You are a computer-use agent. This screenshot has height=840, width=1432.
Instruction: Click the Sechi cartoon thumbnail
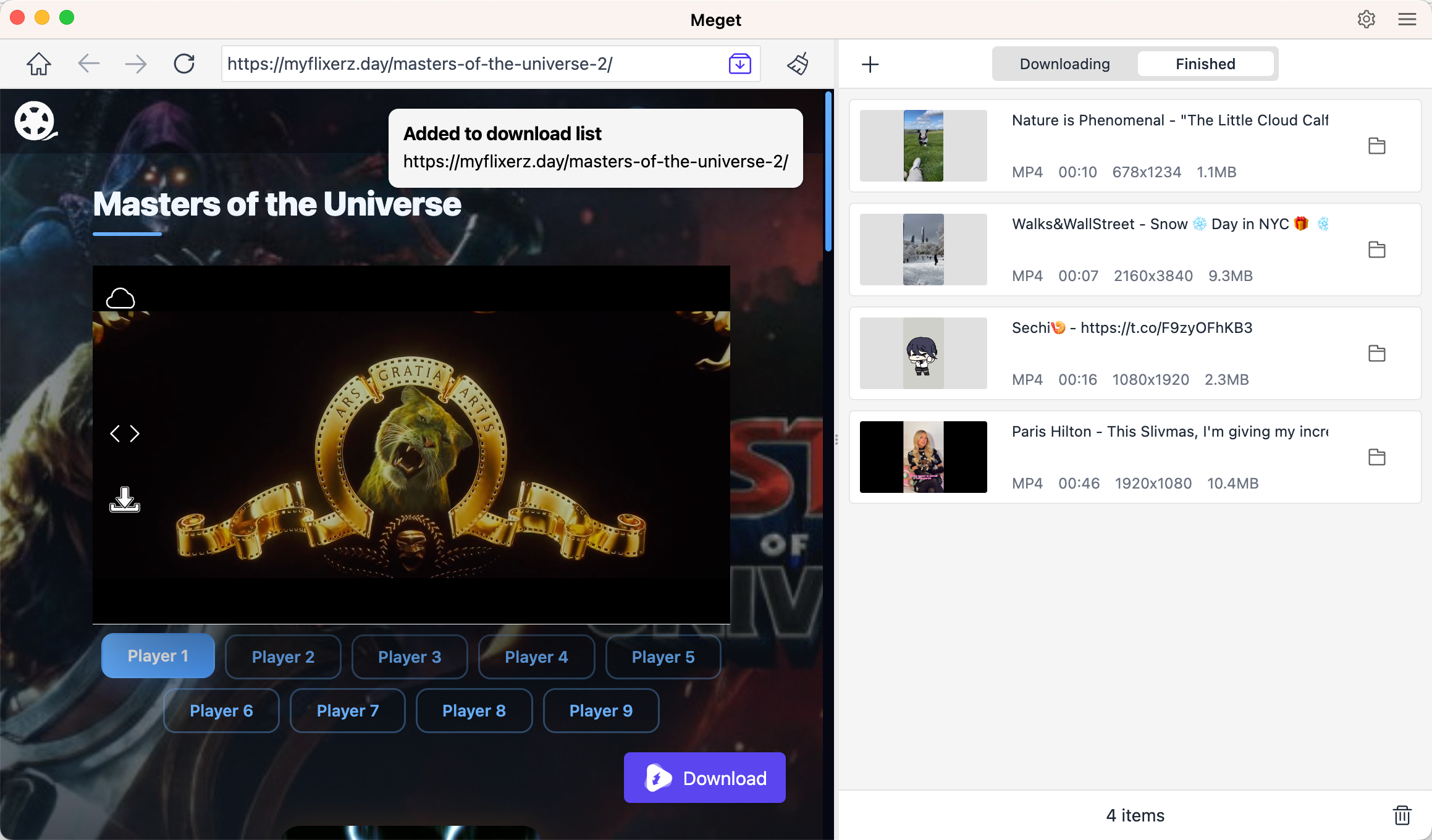tap(924, 353)
